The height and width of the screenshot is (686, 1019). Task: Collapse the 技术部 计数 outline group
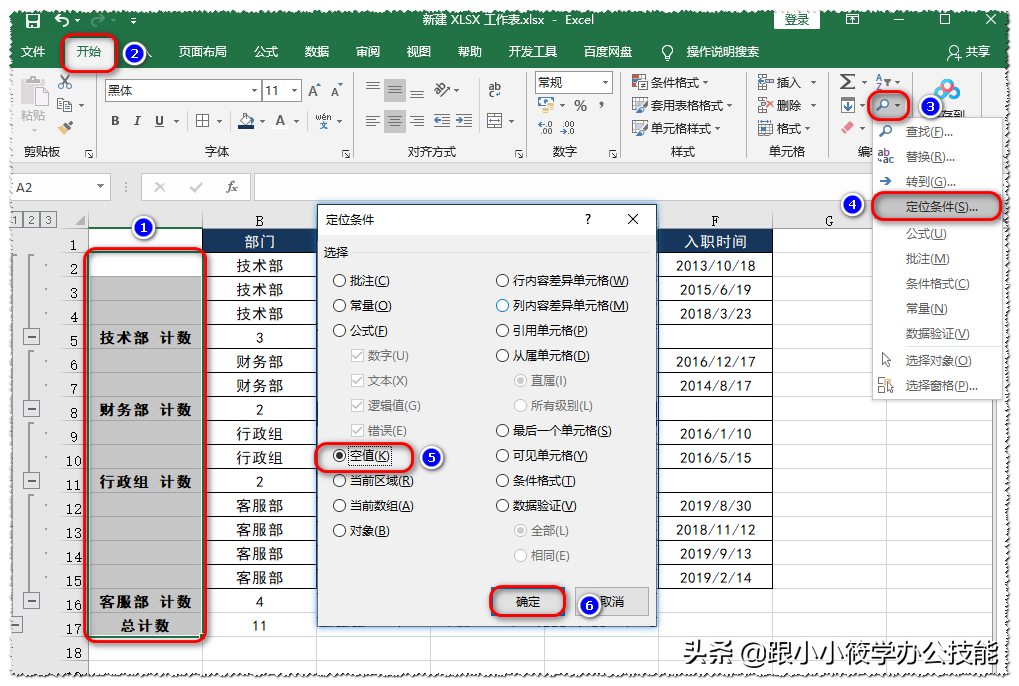[31, 337]
